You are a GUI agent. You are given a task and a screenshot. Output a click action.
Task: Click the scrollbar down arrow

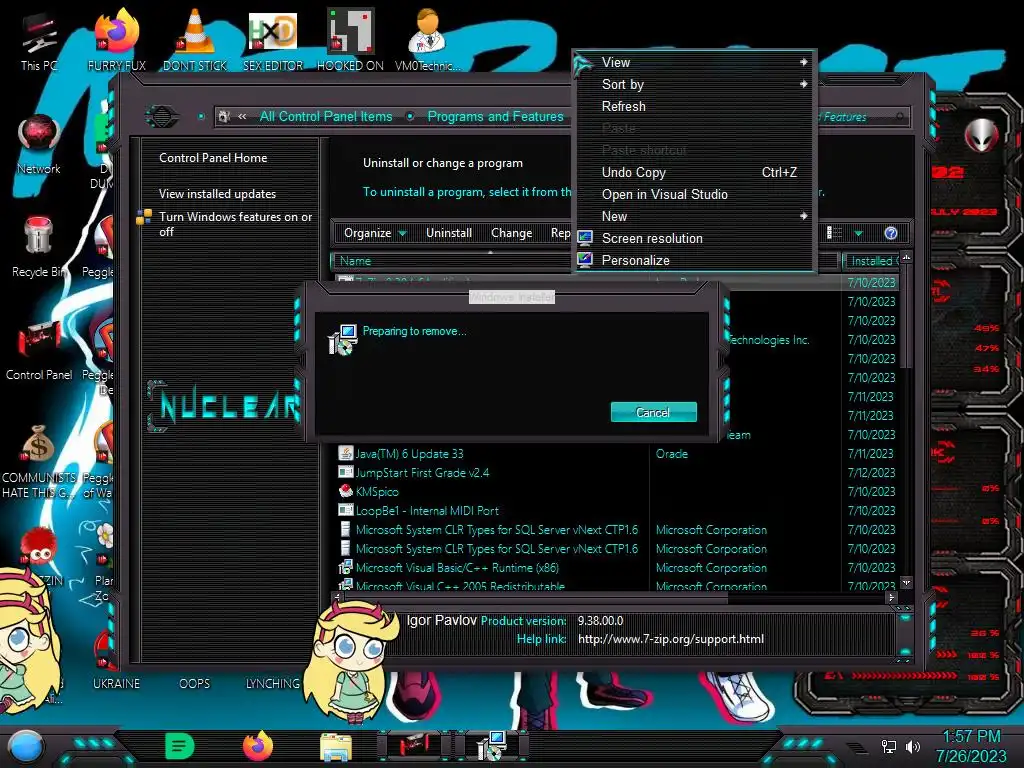tap(906, 582)
